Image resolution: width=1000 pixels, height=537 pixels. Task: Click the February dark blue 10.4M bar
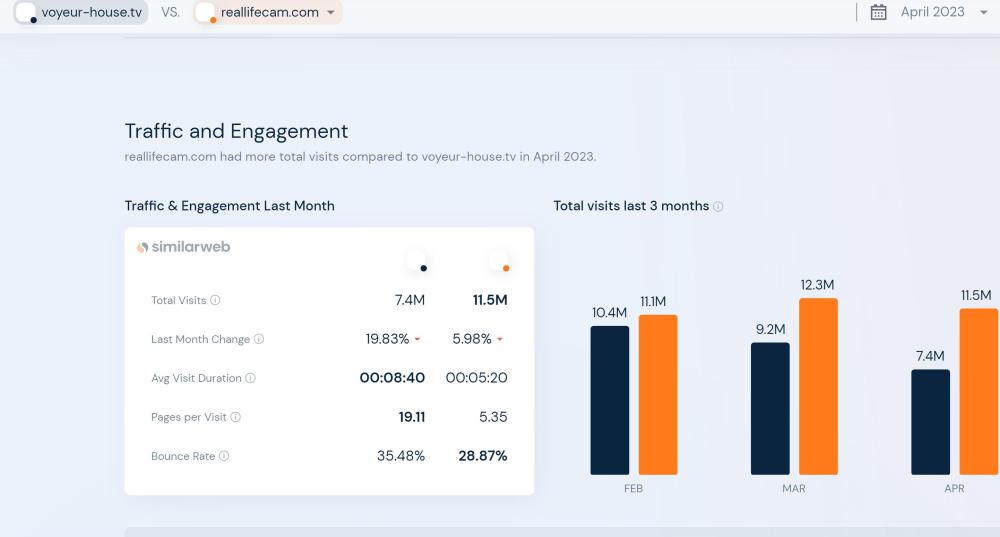point(609,400)
